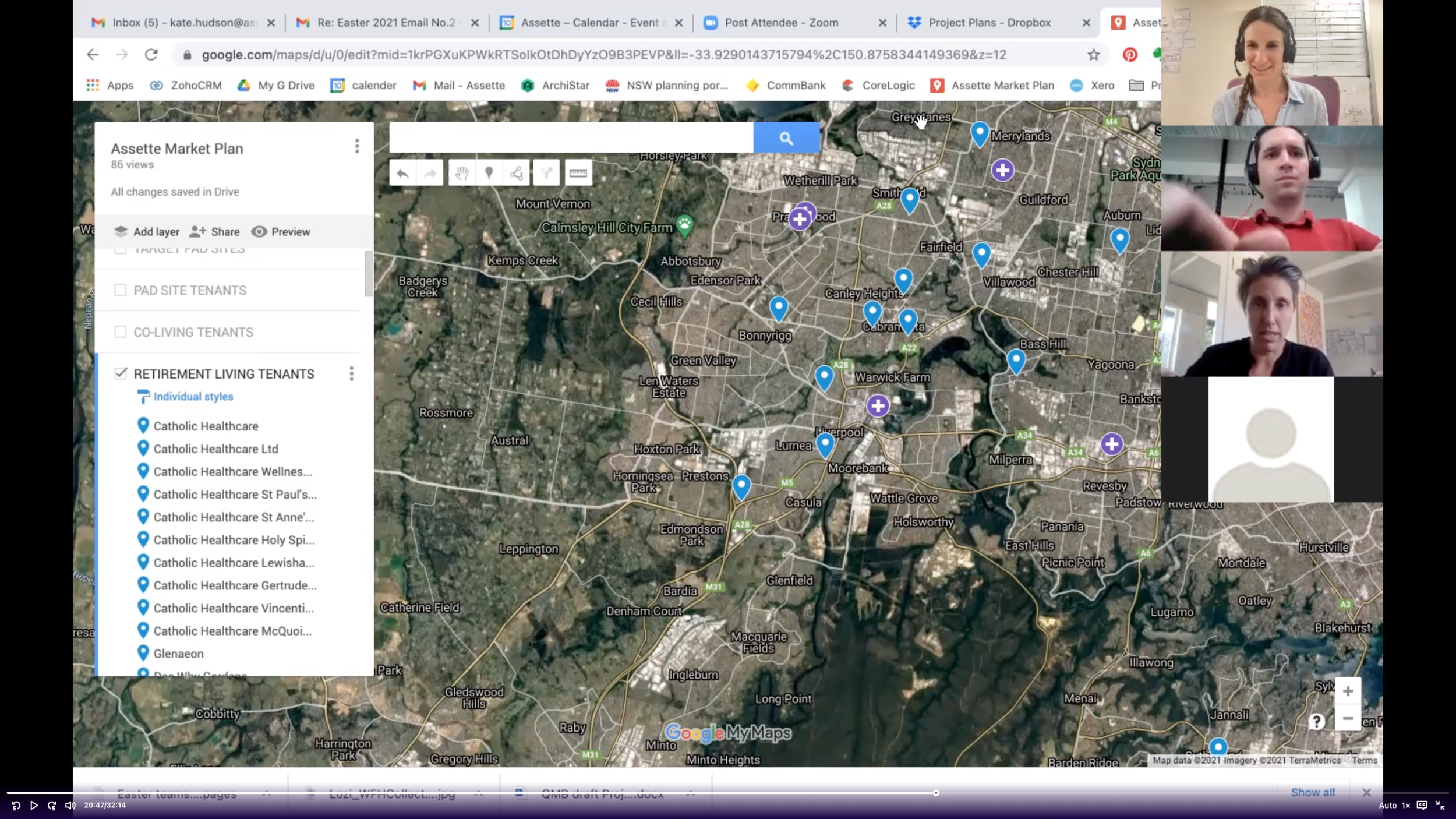This screenshot has height=819, width=1456.
Task: Click the purple plus marker near Liverpool
Action: coord(878,406)
